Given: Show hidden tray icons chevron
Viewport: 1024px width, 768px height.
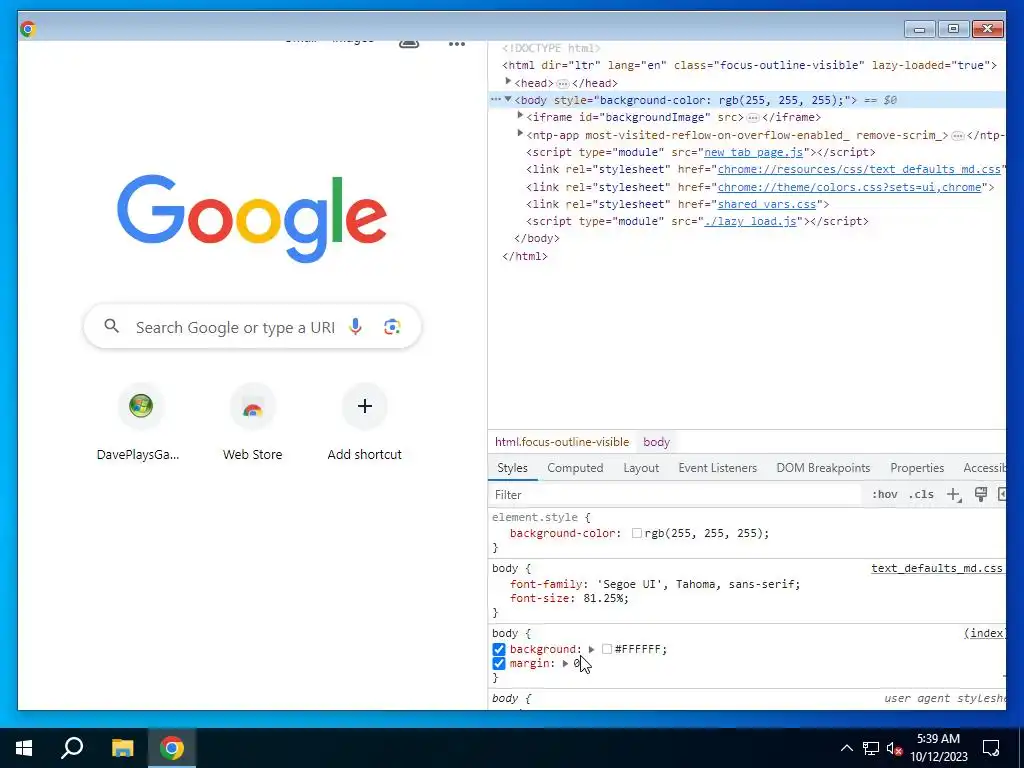Looking at the screenshot, I should 846,748.
